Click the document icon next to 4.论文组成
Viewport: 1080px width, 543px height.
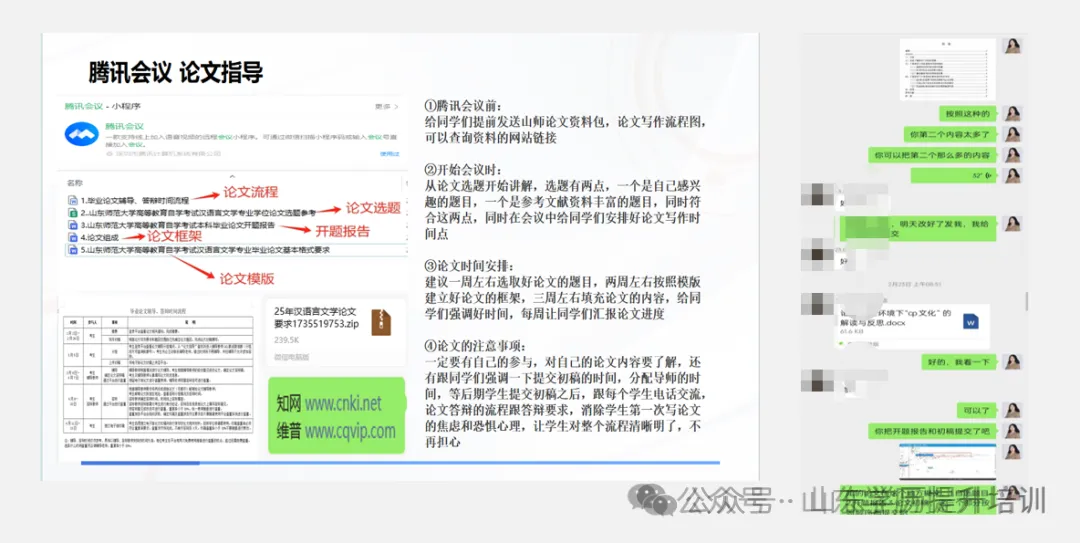(73, 238)
